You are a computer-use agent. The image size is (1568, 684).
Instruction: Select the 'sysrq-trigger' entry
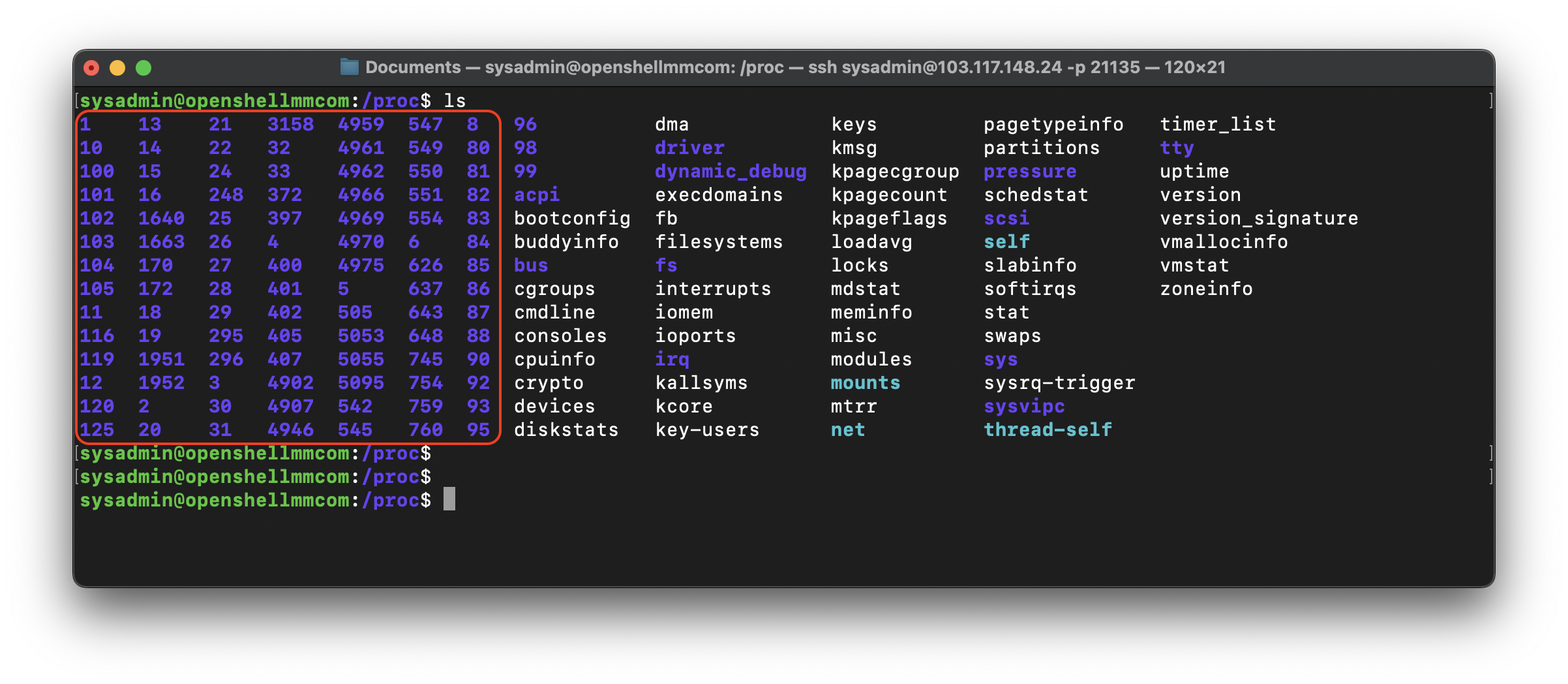click(x=1059, y=382)
